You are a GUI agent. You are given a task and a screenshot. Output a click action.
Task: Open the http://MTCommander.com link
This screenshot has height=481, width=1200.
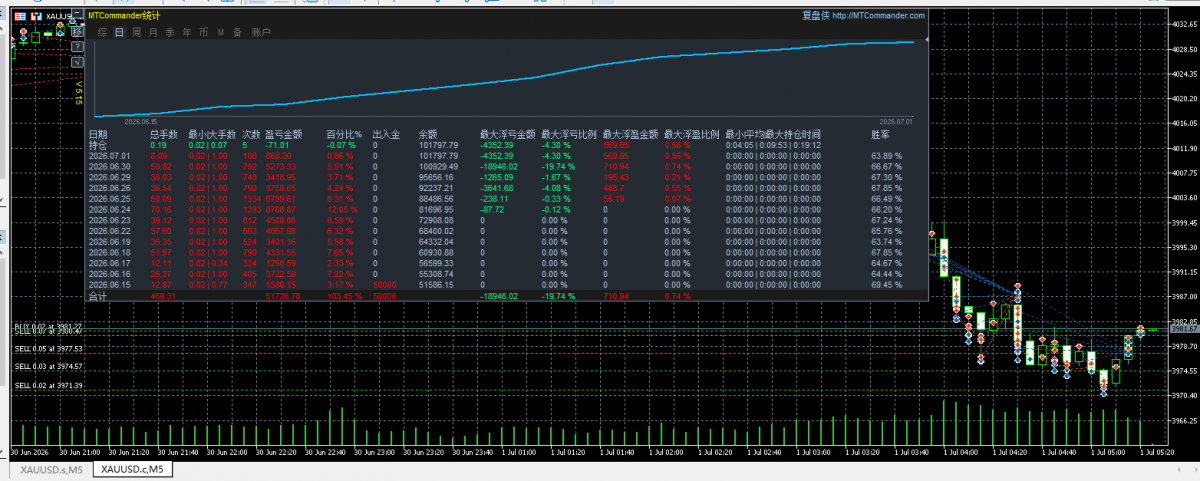click(x=879, y=15)
